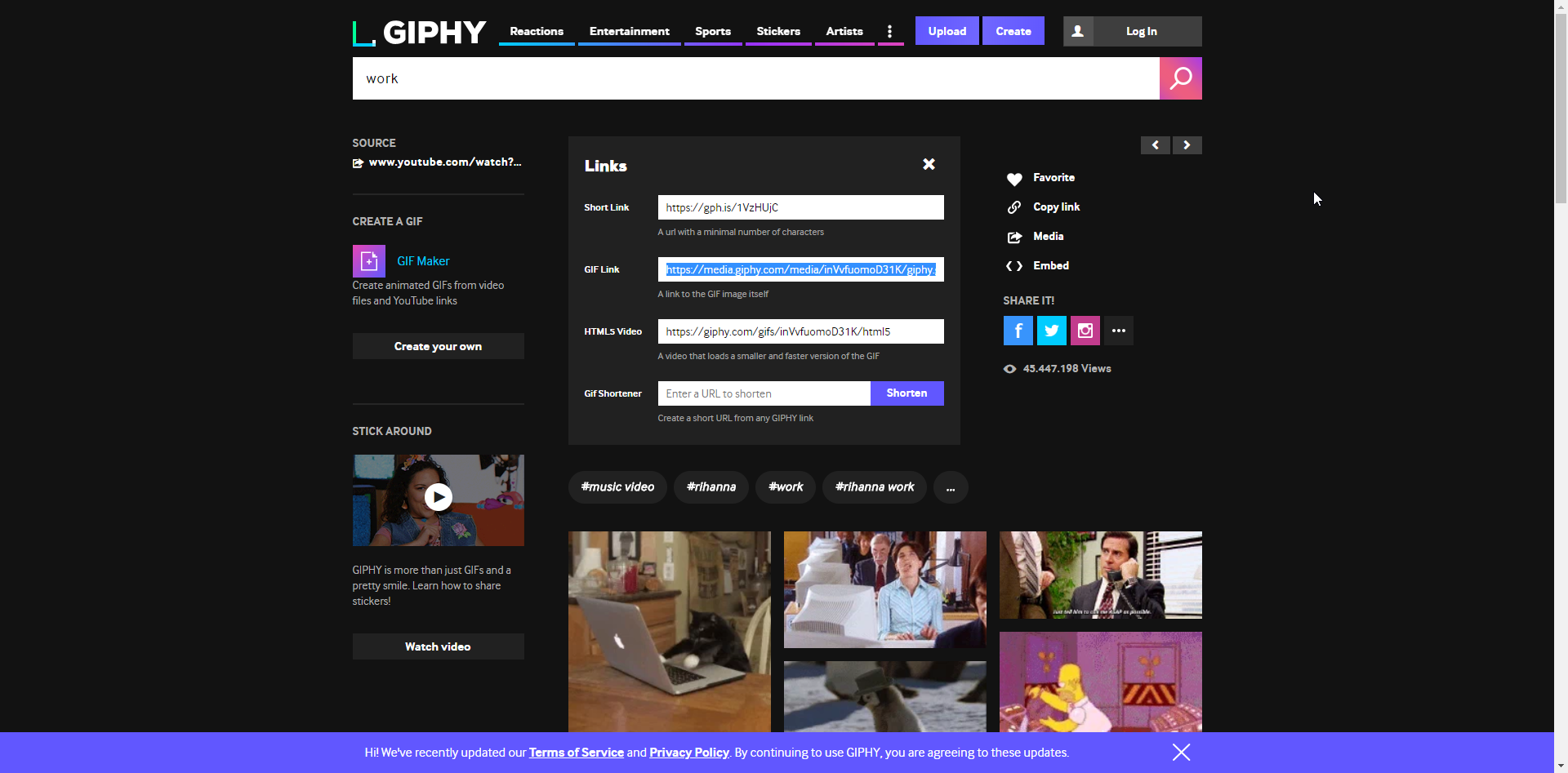Close the Links panel
The image size is (1568, 773).
pos(929,164)
